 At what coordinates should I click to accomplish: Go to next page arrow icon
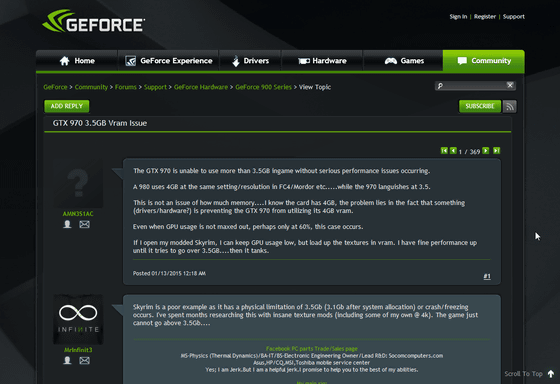click(x=486, y=150)
